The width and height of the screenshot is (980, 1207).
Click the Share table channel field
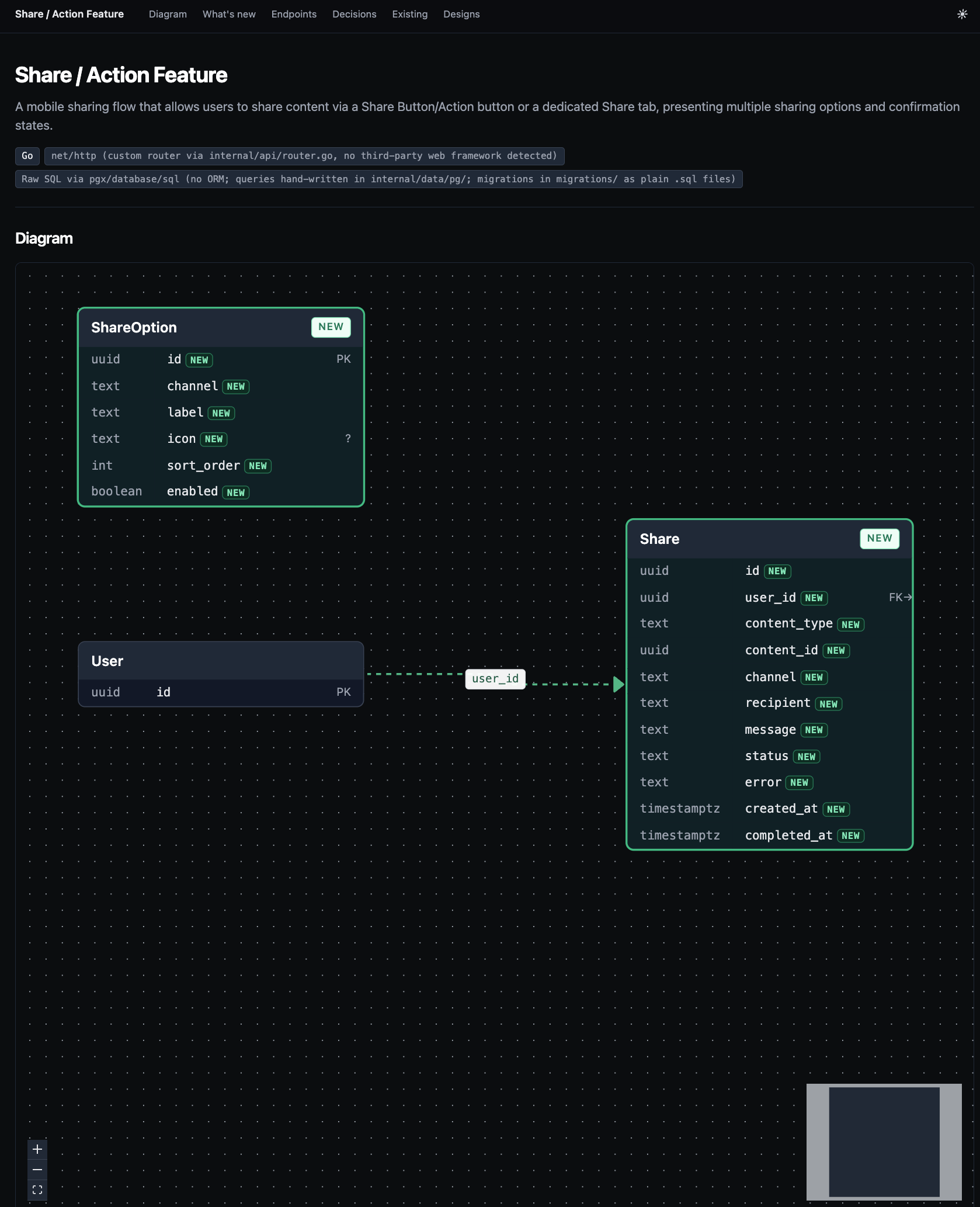(x=769, y=677)
